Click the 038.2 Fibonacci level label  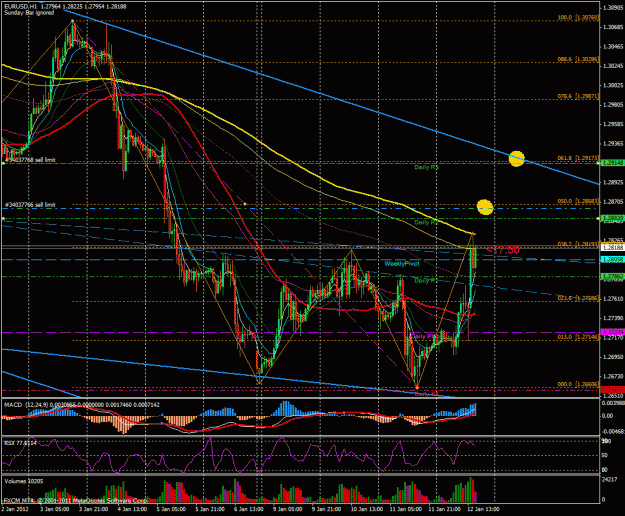pyautogui.click(x=578, y=244)
